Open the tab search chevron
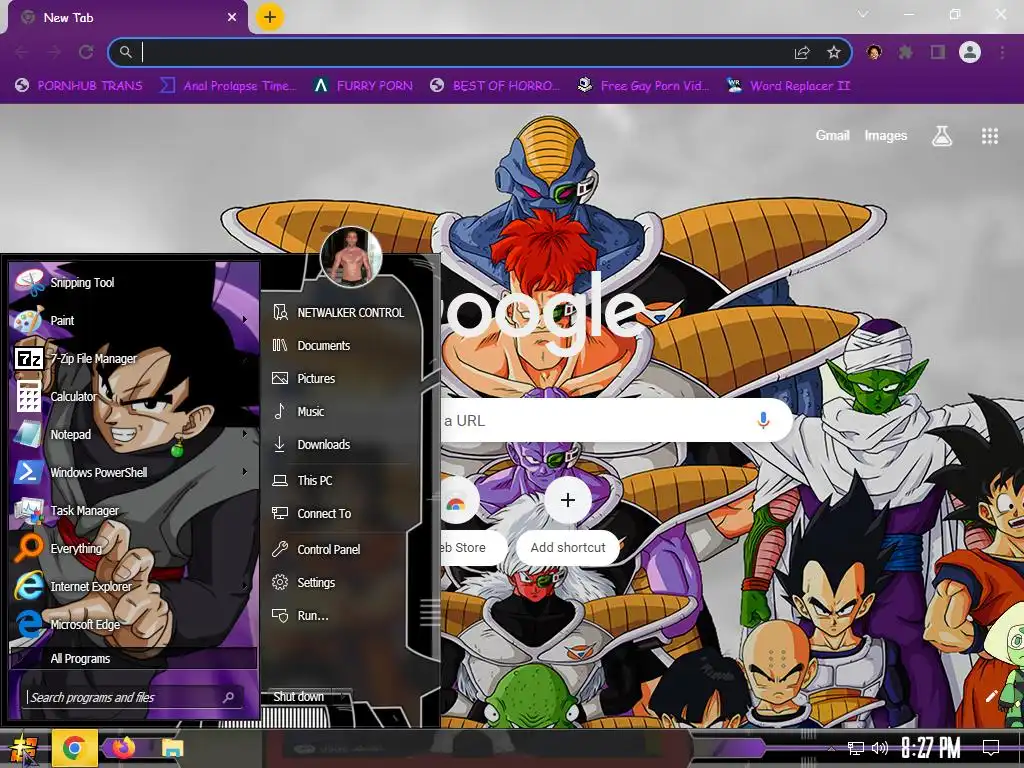This screenshot has height=768, width=1024. pos(863,14)
